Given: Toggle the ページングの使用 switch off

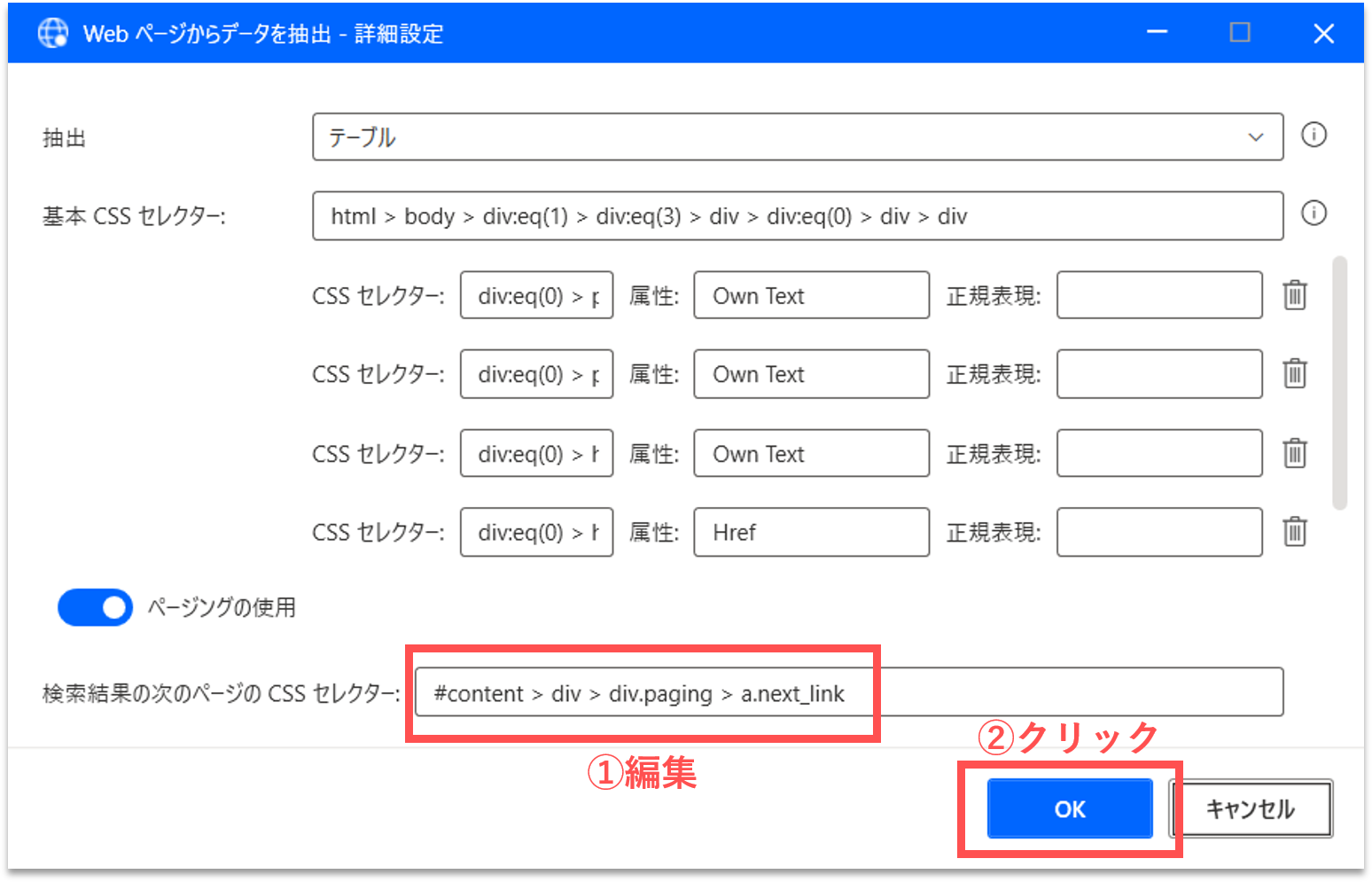Looking at the screenshot, I should 95,607.
